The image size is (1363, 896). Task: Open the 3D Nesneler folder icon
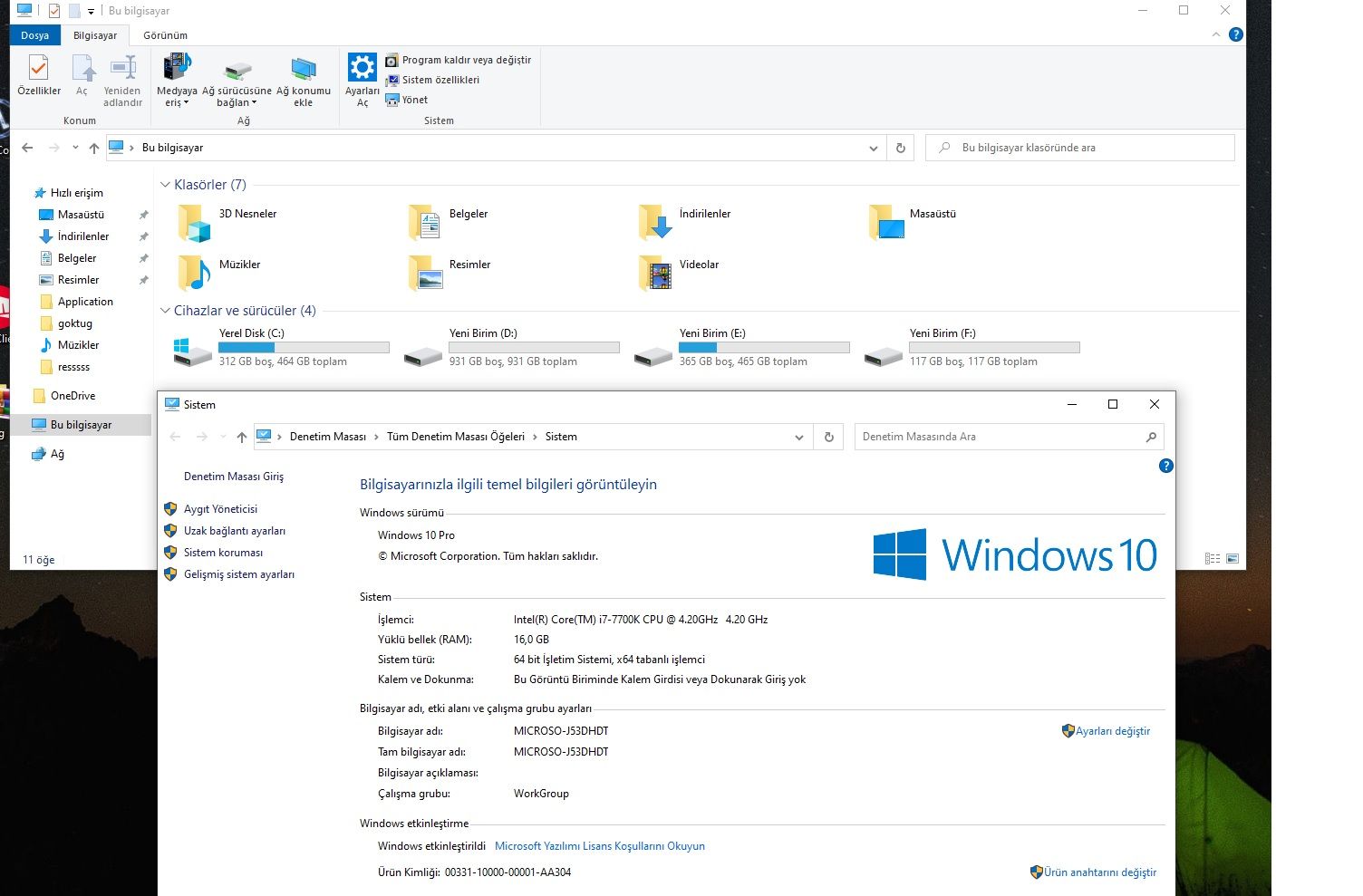[194, 221]
